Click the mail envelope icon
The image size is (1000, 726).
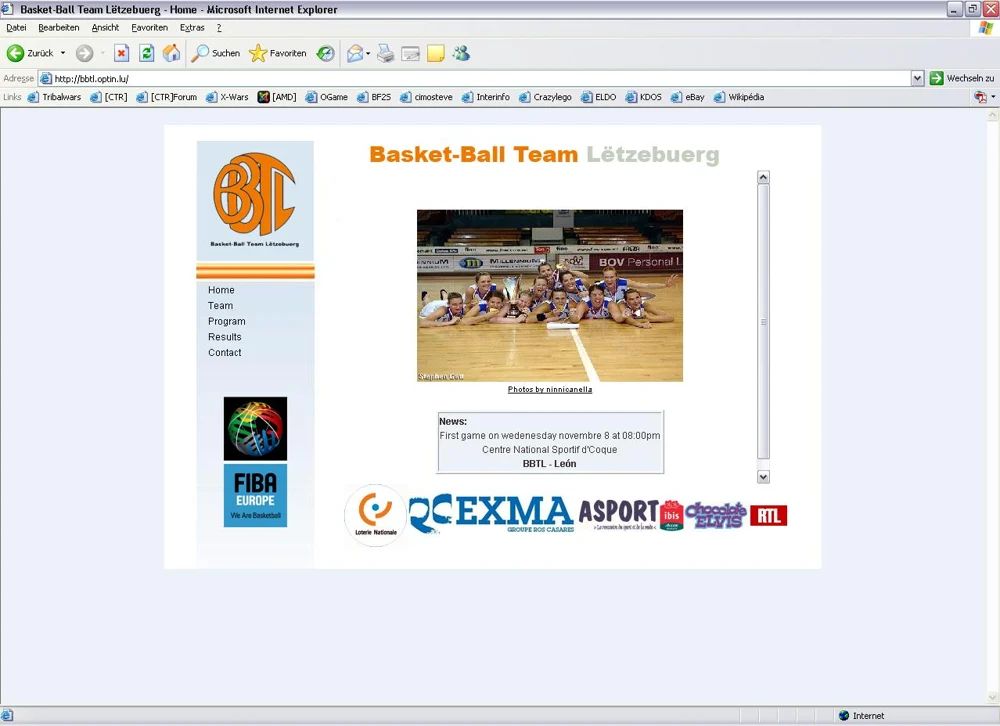[355, 54]
